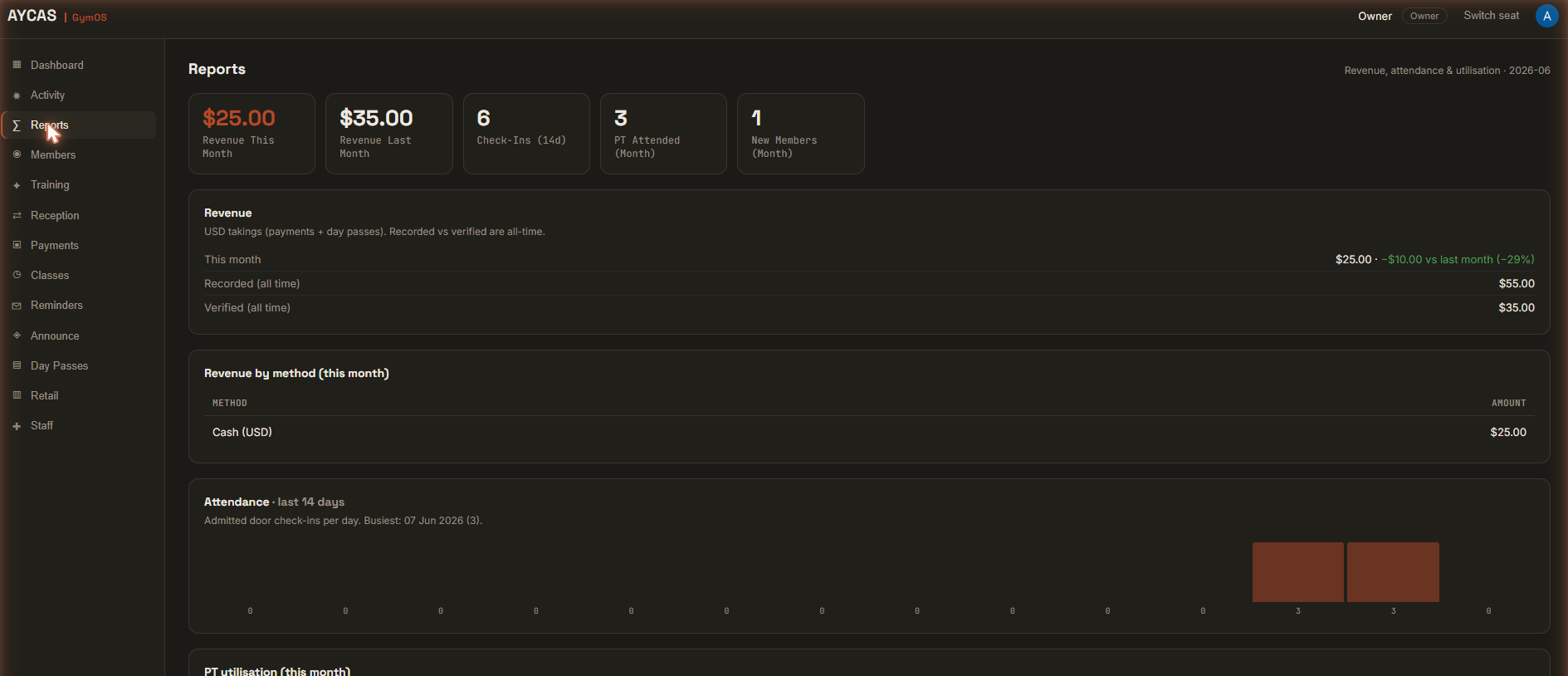Click the Reception arrows icon
The width and height of the screenshot is (1568, 676).
tap(17, 215)
